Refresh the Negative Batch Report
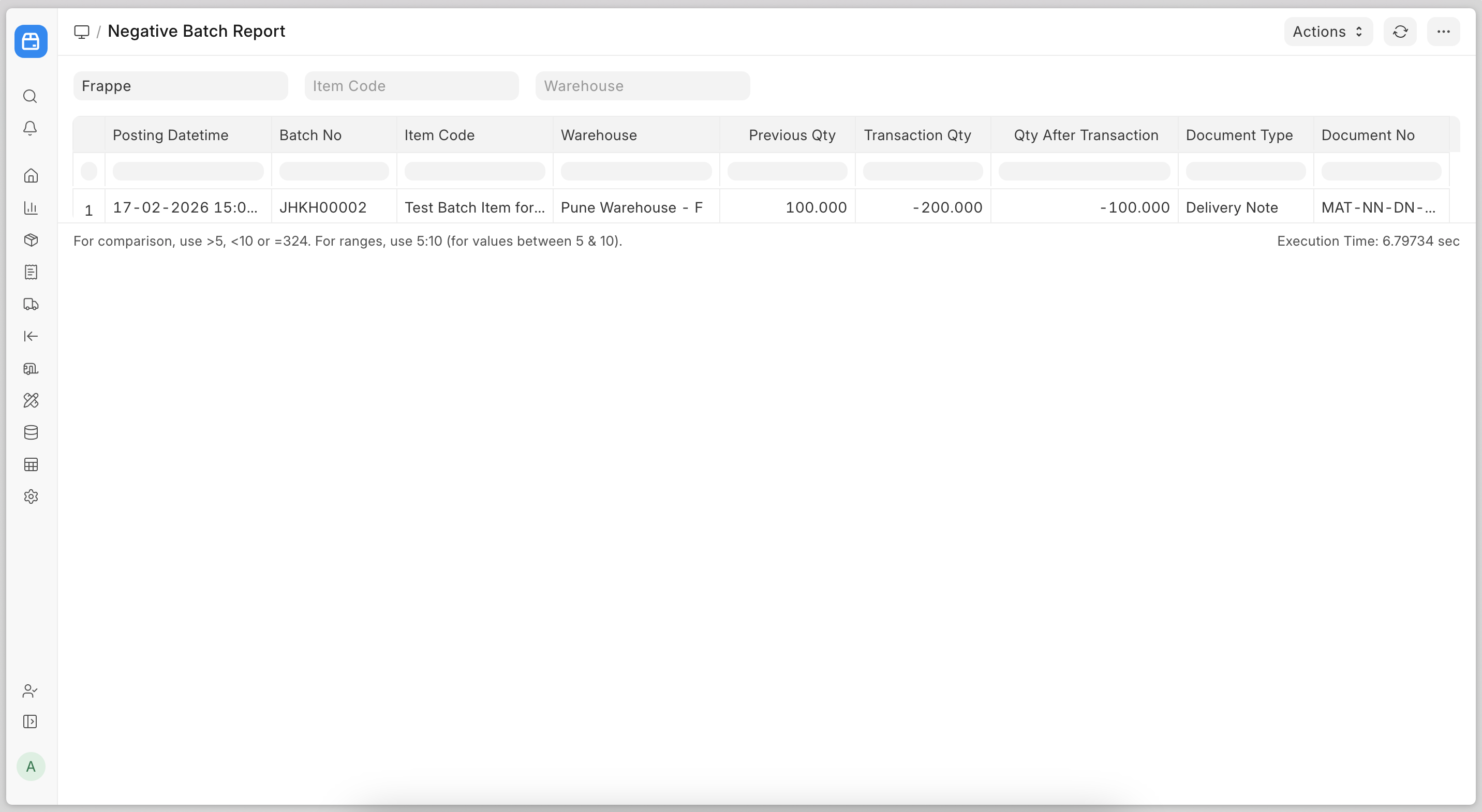The image size is (1482, 812). 1400,32
